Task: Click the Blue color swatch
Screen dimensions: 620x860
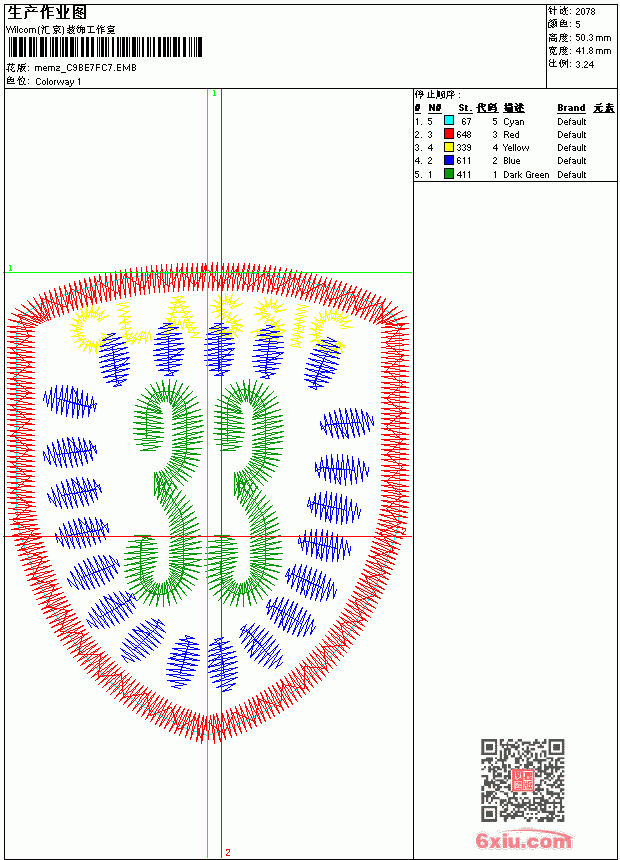Action: tap(449, 160)
